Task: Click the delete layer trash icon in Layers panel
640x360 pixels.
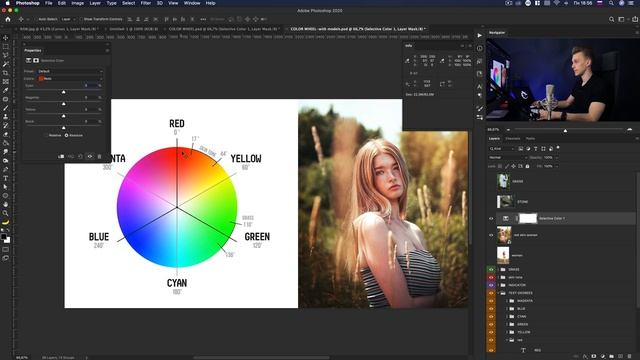Action: (x=629, y=356)
